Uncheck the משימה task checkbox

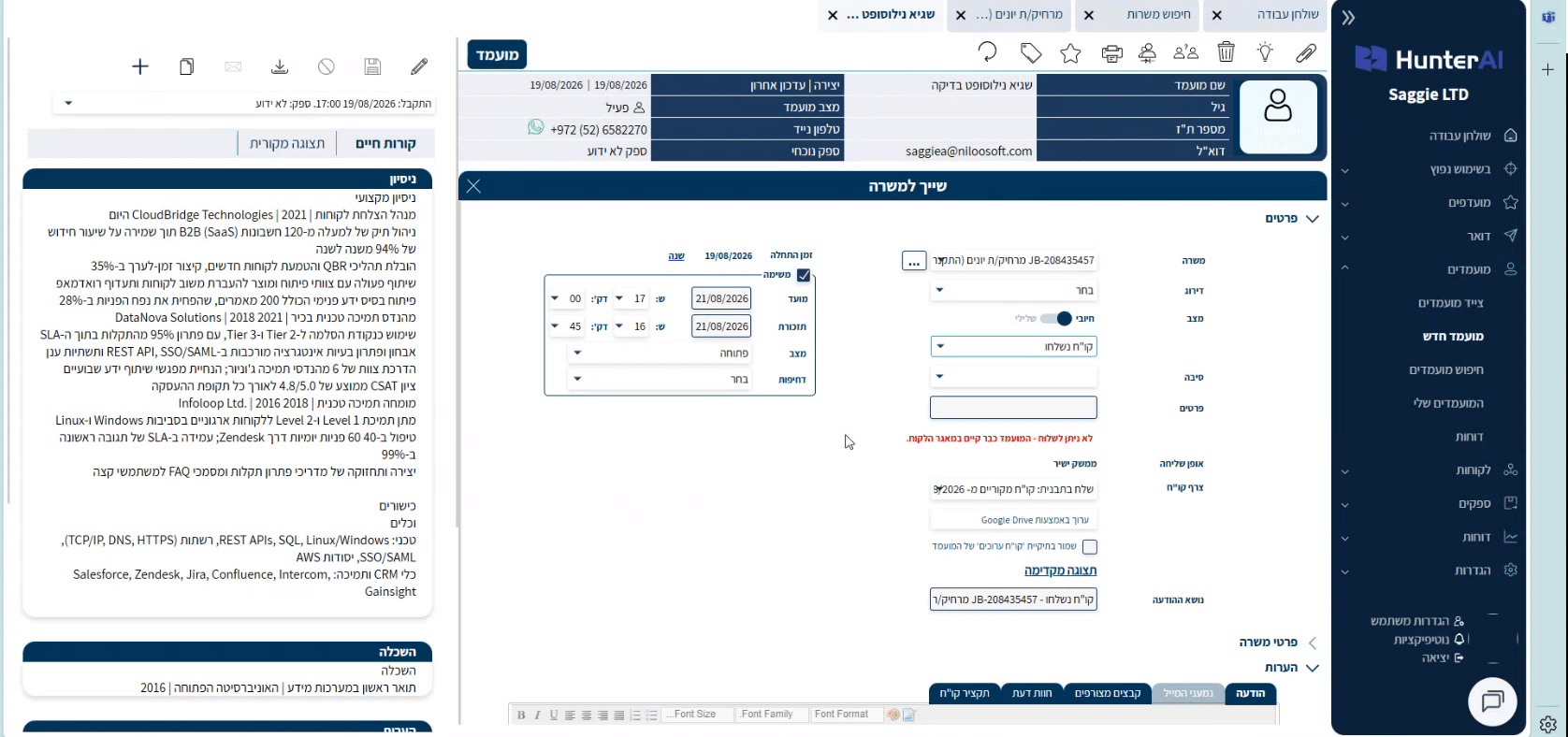coord(804,275)
